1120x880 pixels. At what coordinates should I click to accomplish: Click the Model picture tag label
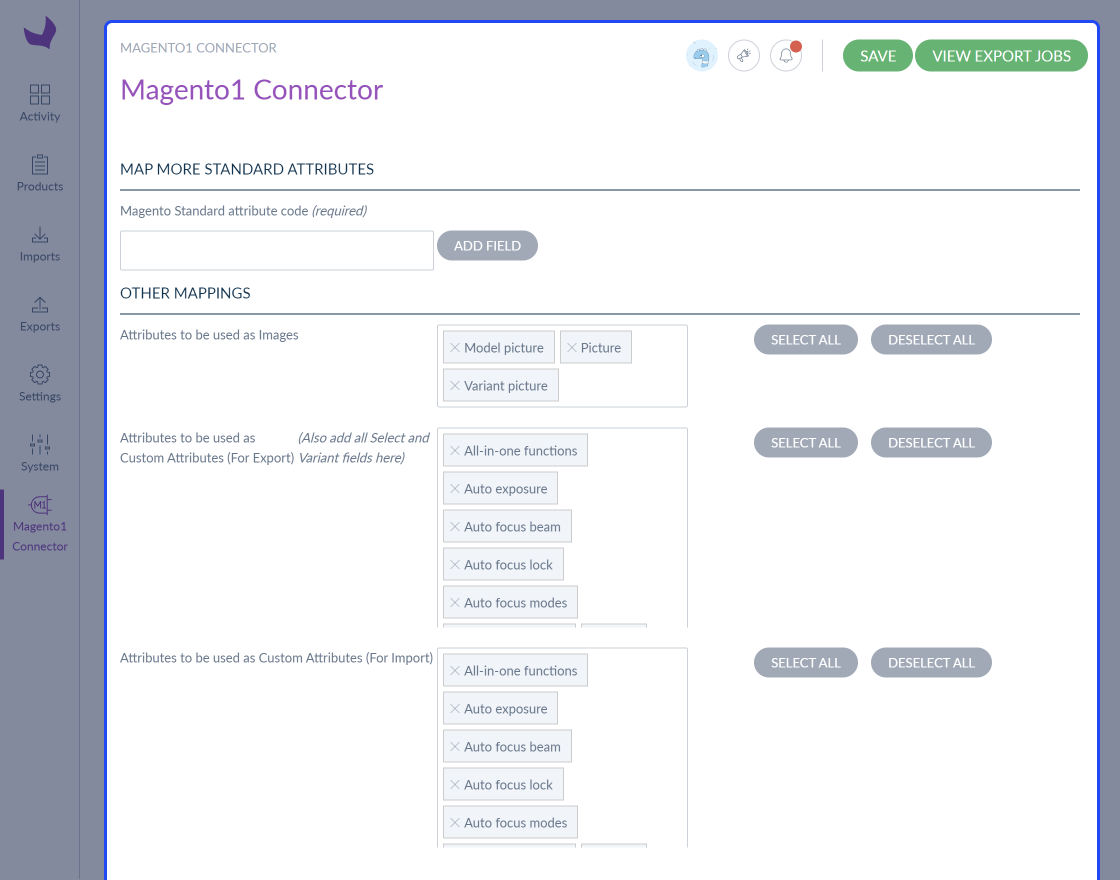pos(504,348)
